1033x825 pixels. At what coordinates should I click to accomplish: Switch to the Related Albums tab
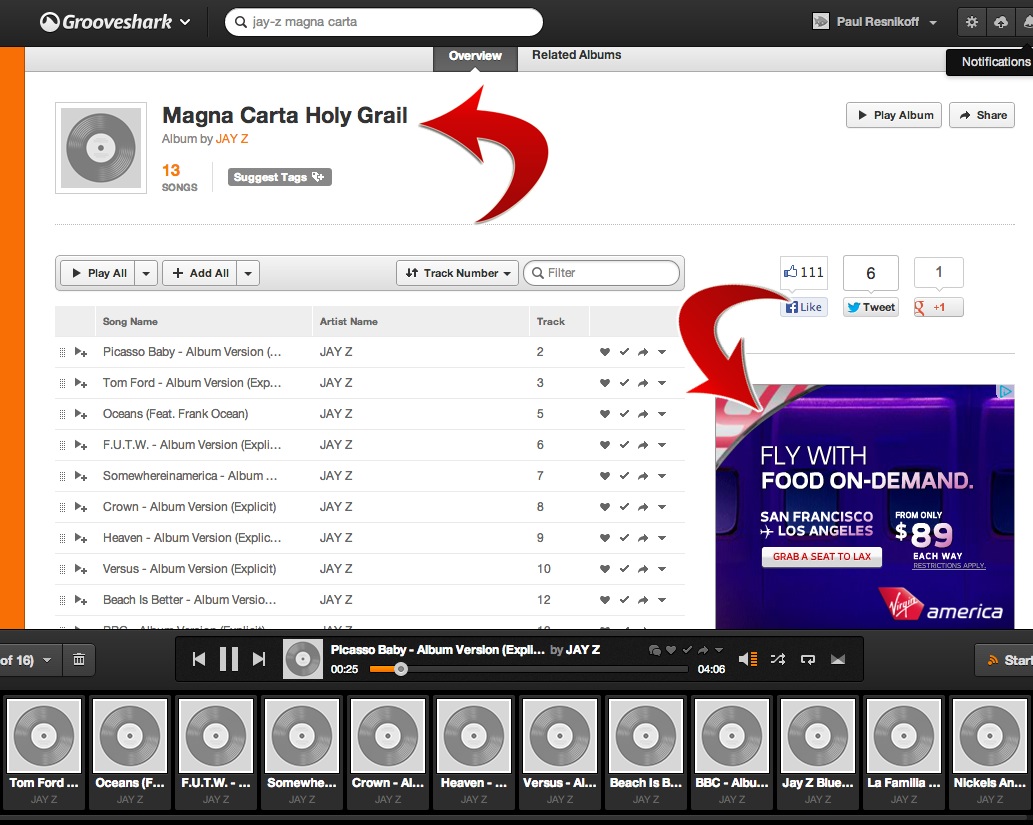pos(576,55)
